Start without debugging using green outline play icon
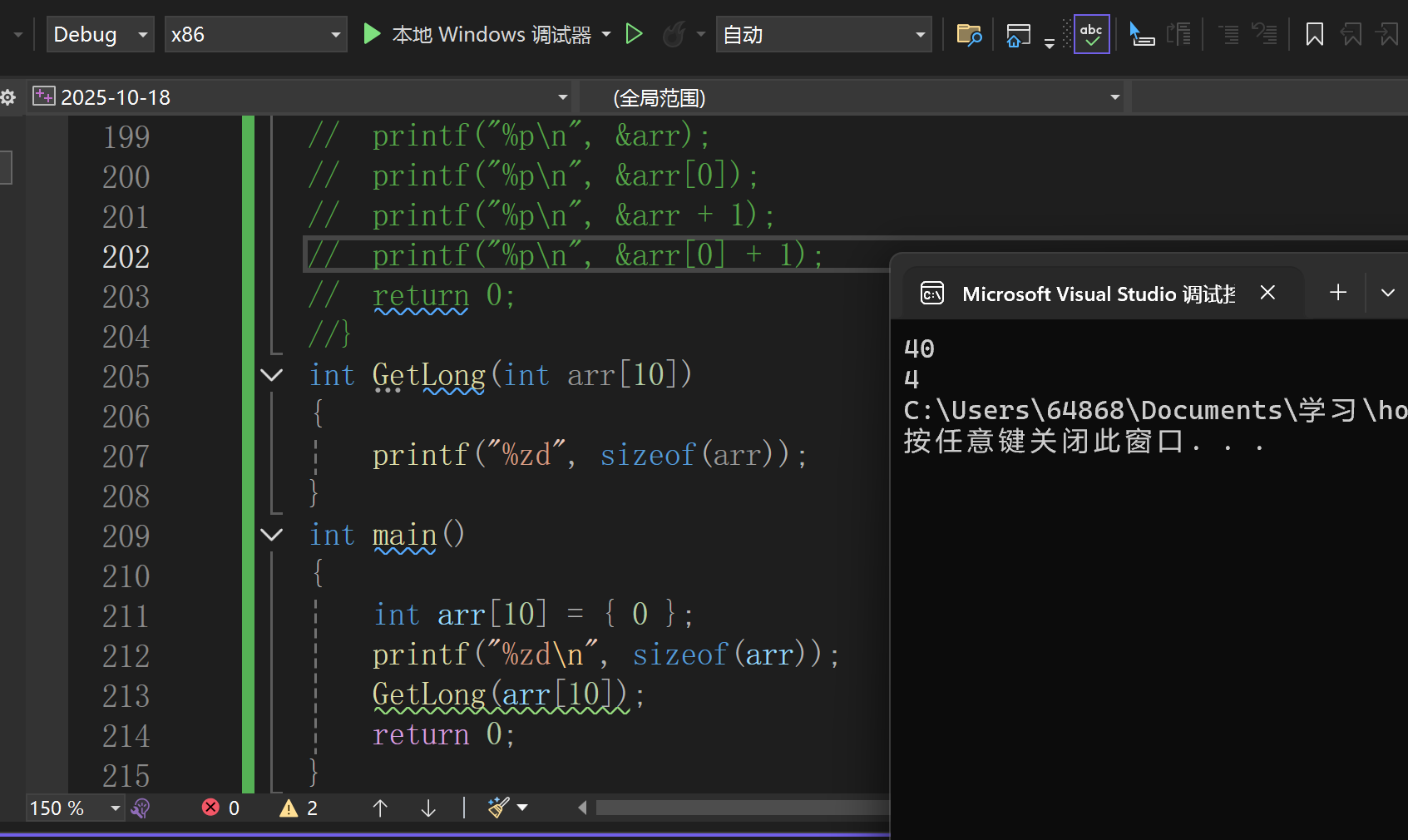The image size is (1408, 840). (635, 34)
